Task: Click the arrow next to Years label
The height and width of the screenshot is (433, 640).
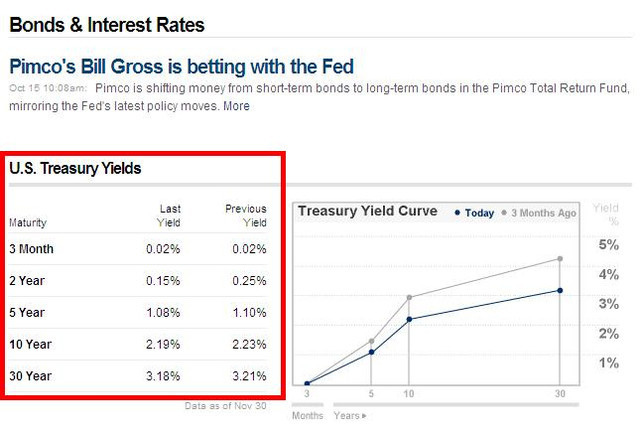Action: click(x=364, y=414)
